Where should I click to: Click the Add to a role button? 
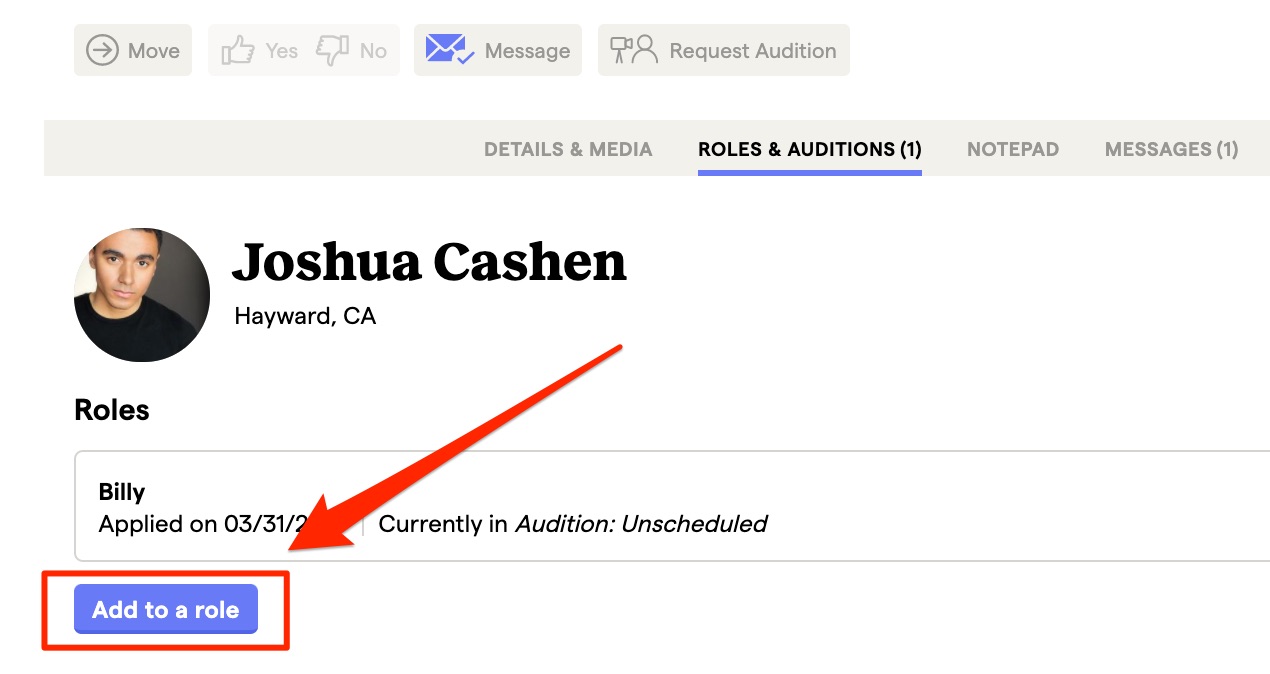tap(166, 610)
